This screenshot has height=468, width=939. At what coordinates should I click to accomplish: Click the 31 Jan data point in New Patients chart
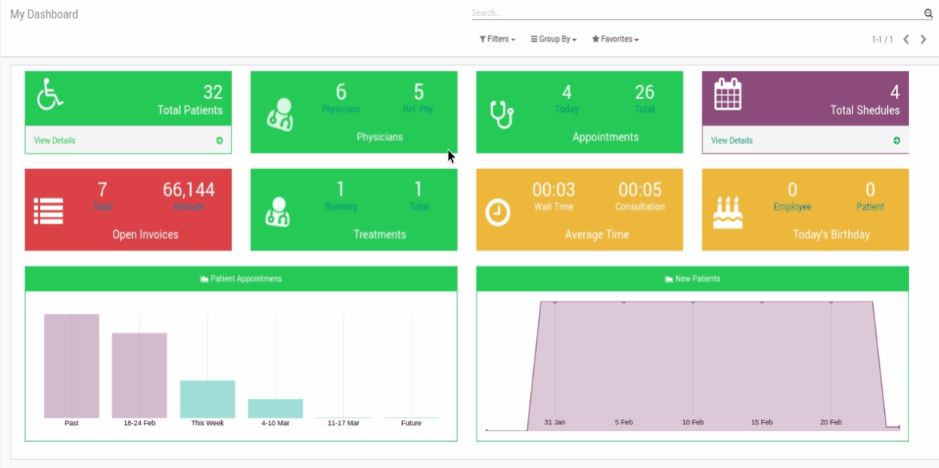point(555,301)
